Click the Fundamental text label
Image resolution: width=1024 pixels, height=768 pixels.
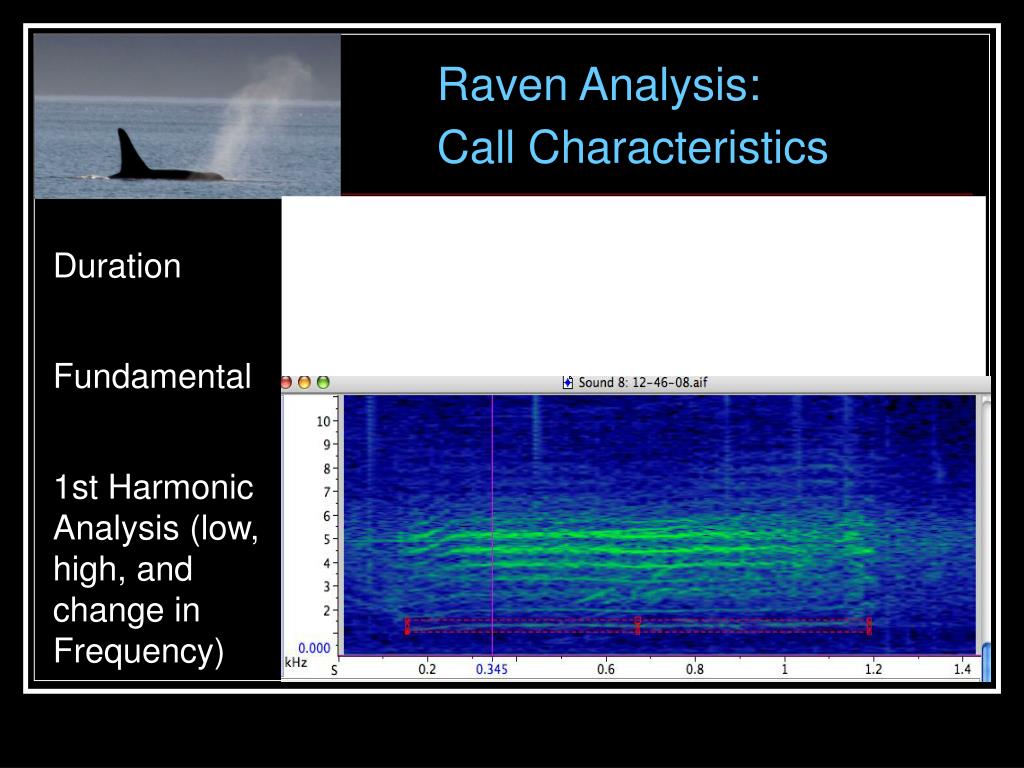[153, 378]
